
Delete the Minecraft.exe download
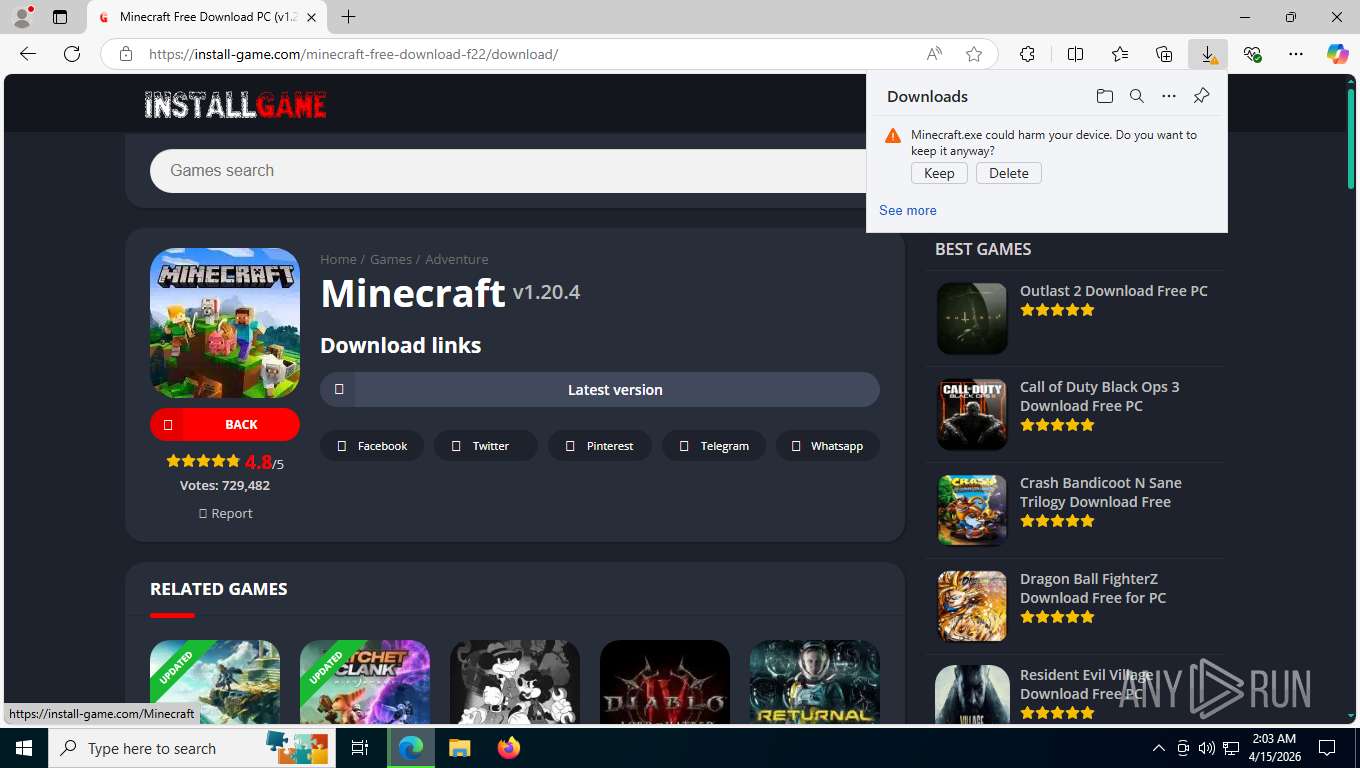[x=1009, y=173]
